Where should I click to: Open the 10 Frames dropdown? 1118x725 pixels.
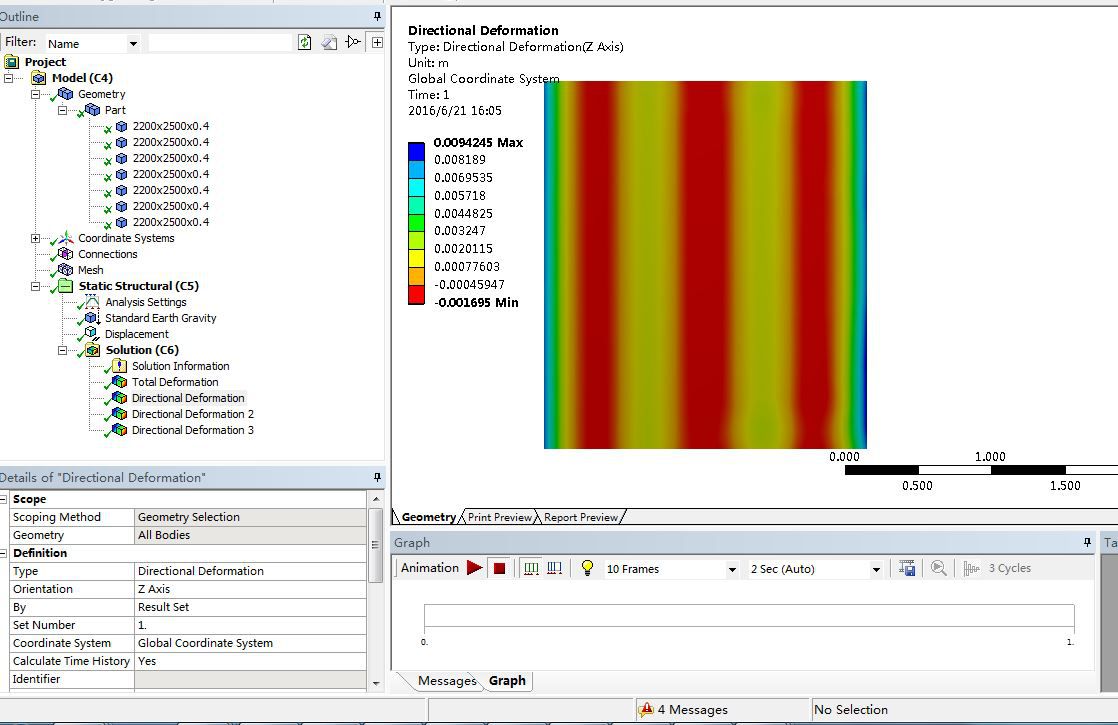pos(731,569)
